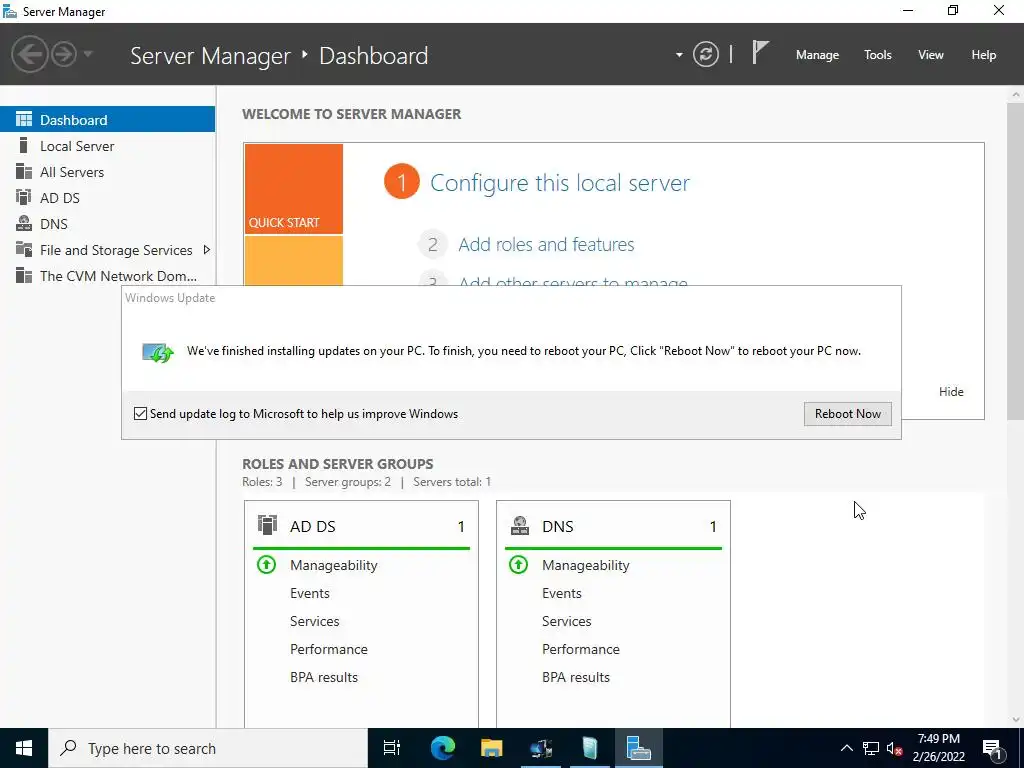1024x768 pixels.
Task: Open the notifications flag
Action: click(760, 52)
